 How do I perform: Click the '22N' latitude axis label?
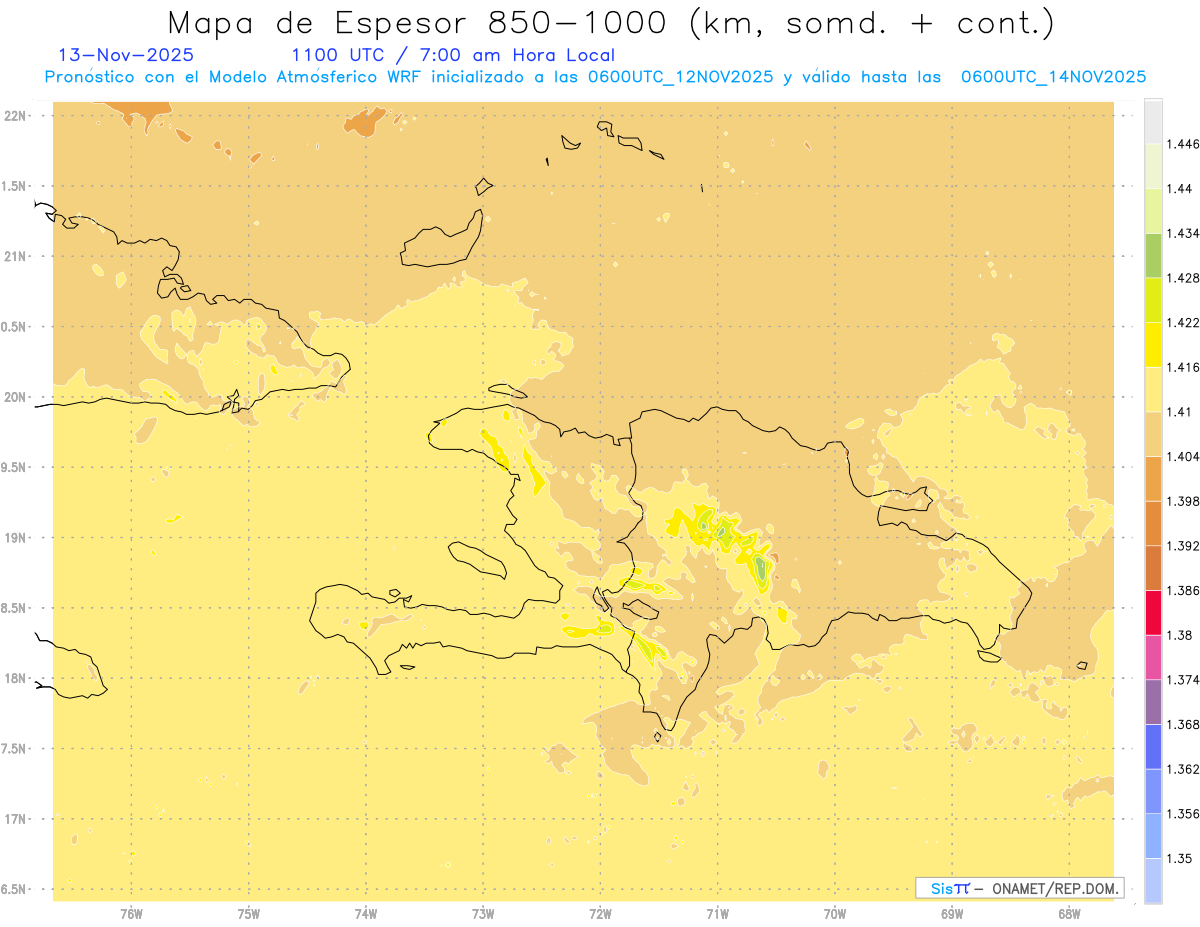[x=15, y=116]
